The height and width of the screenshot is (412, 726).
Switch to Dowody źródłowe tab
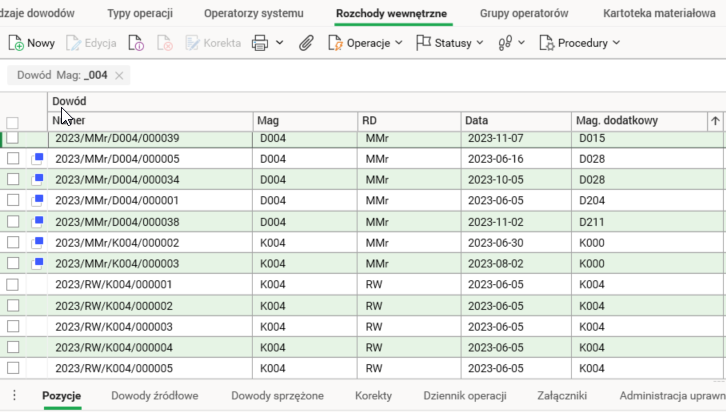click(155, 396)
